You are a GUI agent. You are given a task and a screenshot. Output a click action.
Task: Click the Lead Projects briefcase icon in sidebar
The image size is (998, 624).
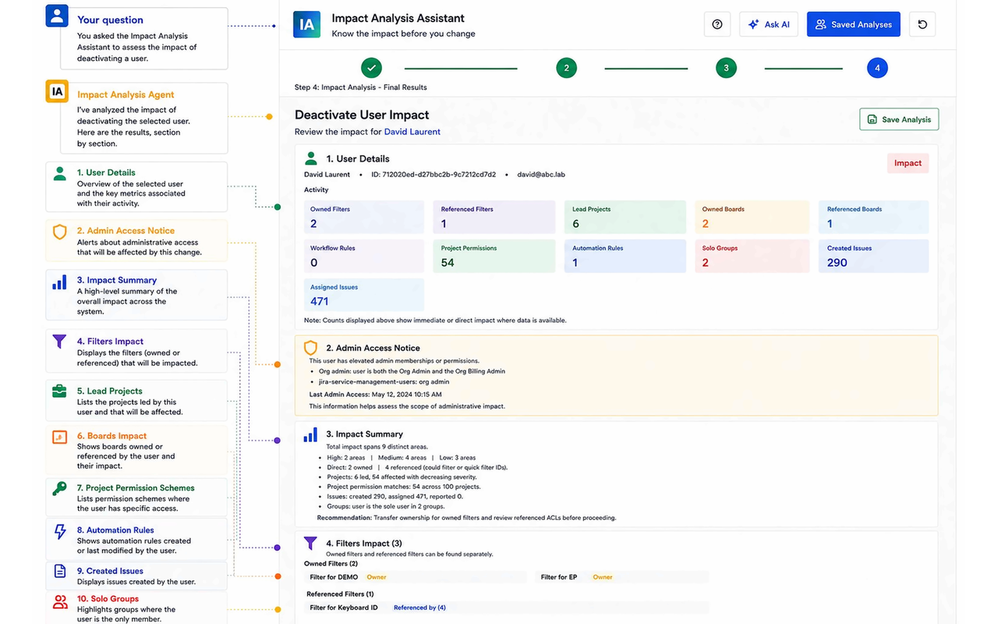coord(59,391)
